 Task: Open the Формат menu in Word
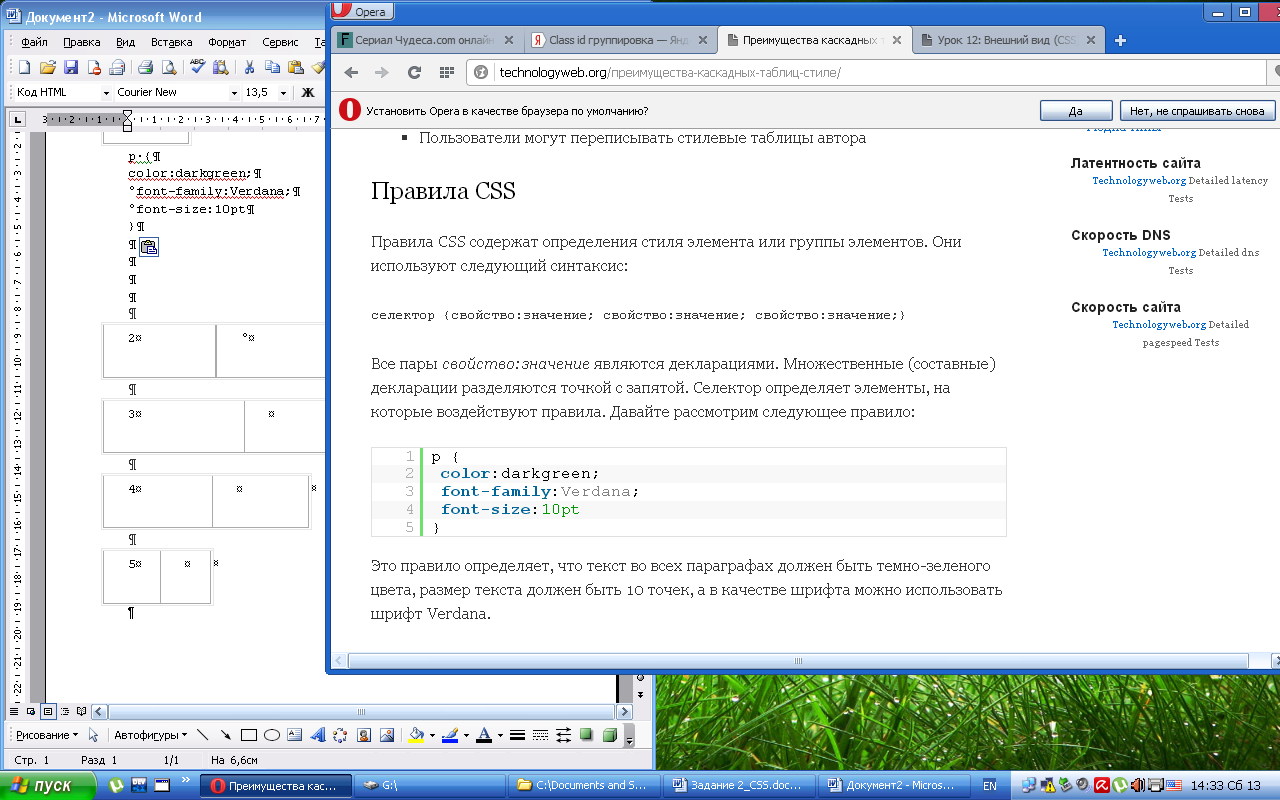[x=227, y=43]
